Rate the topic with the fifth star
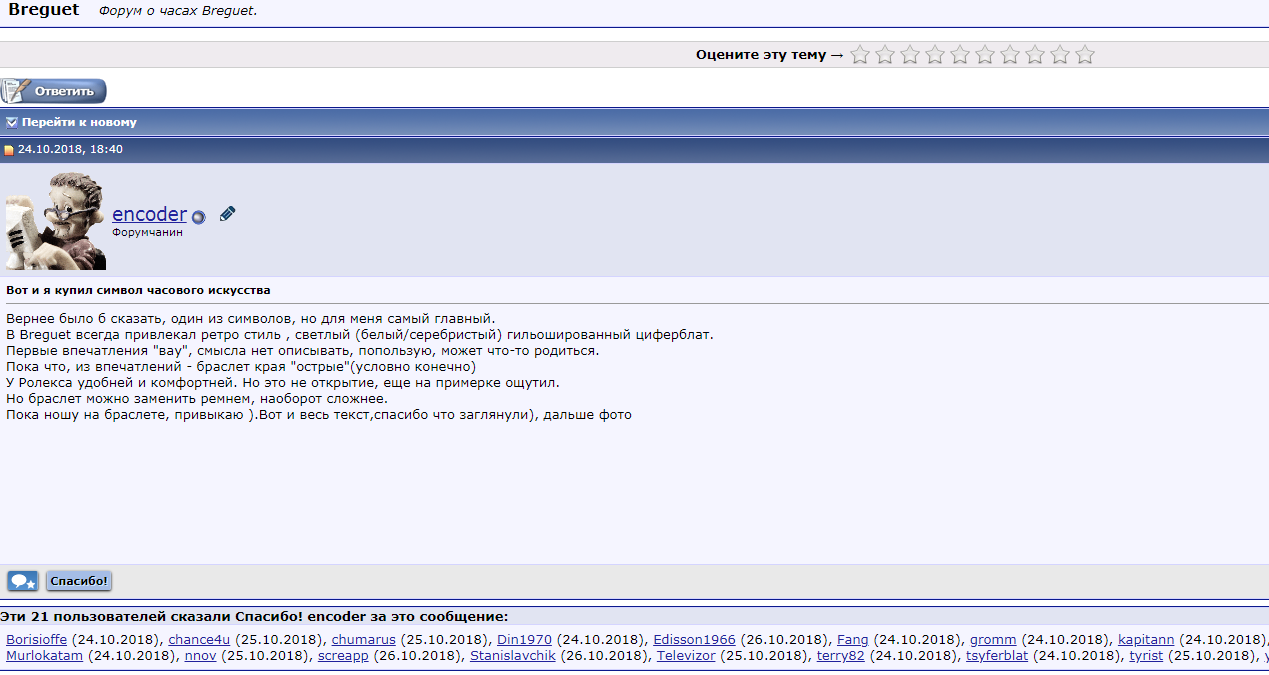1269x675 pixels. click(960, 55)
